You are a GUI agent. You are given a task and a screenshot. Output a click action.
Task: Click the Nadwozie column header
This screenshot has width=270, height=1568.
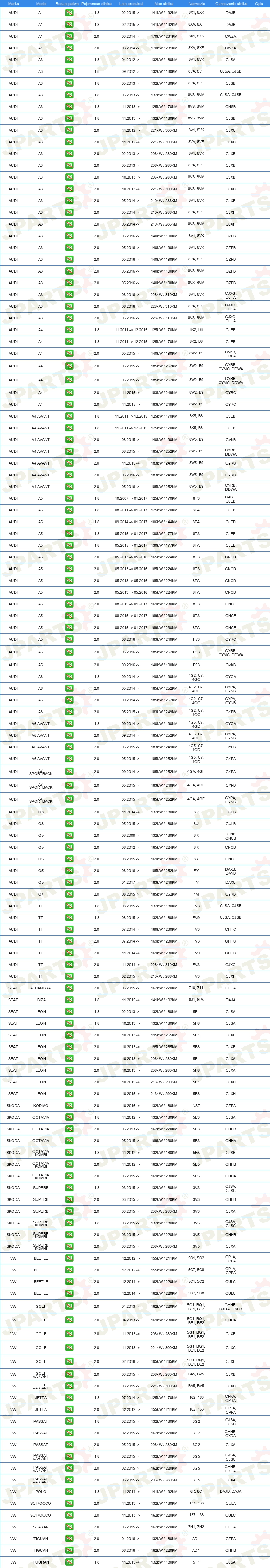(196, 4)
